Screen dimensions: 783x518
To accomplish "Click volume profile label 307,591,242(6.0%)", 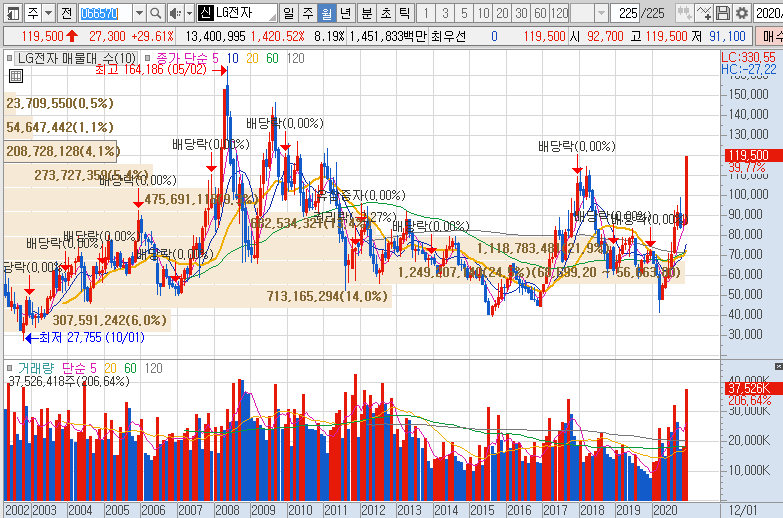I will click(x=109, y=320).
